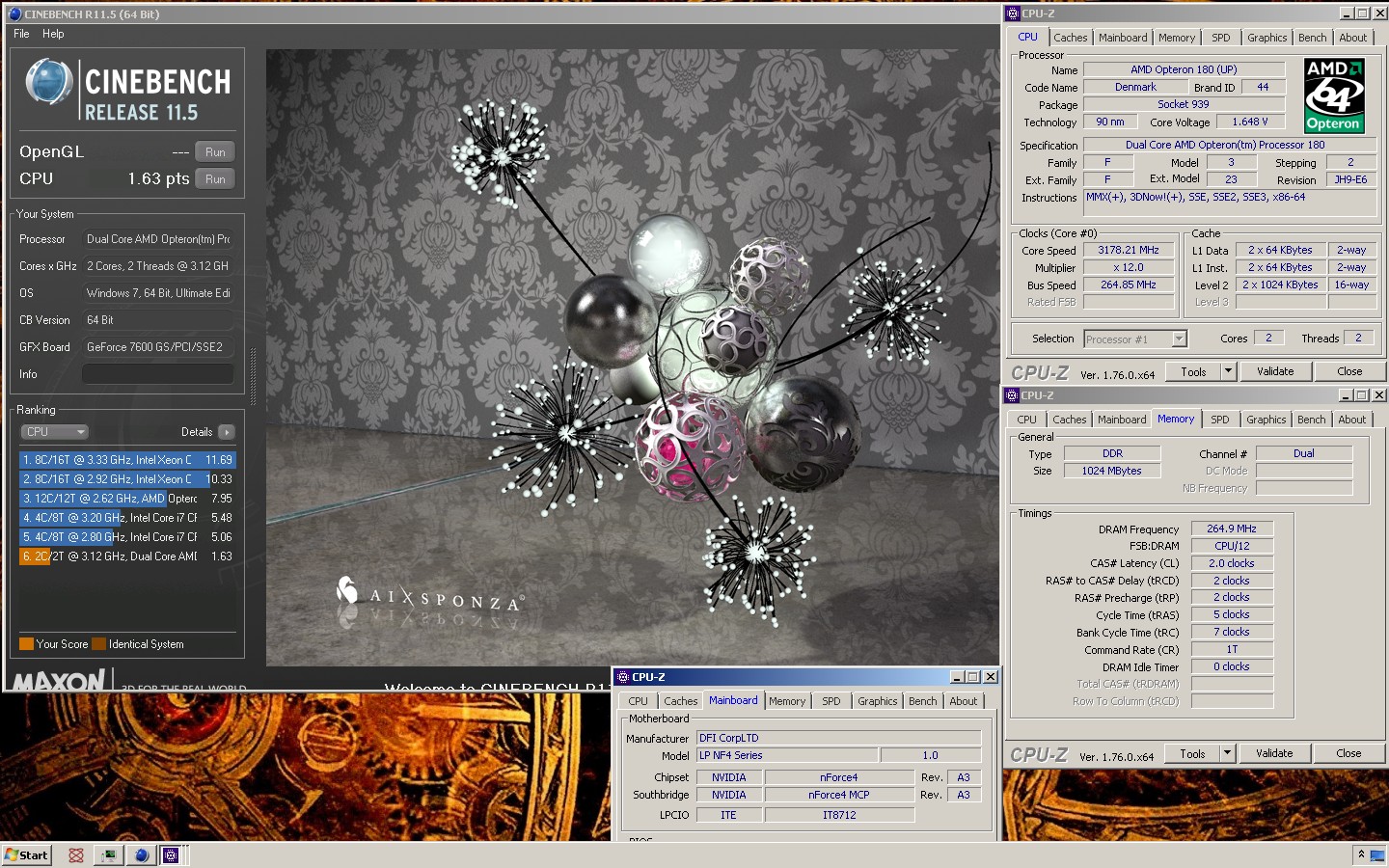
Task: Click the monitor icon taskbar button
Action: [109, 854]
